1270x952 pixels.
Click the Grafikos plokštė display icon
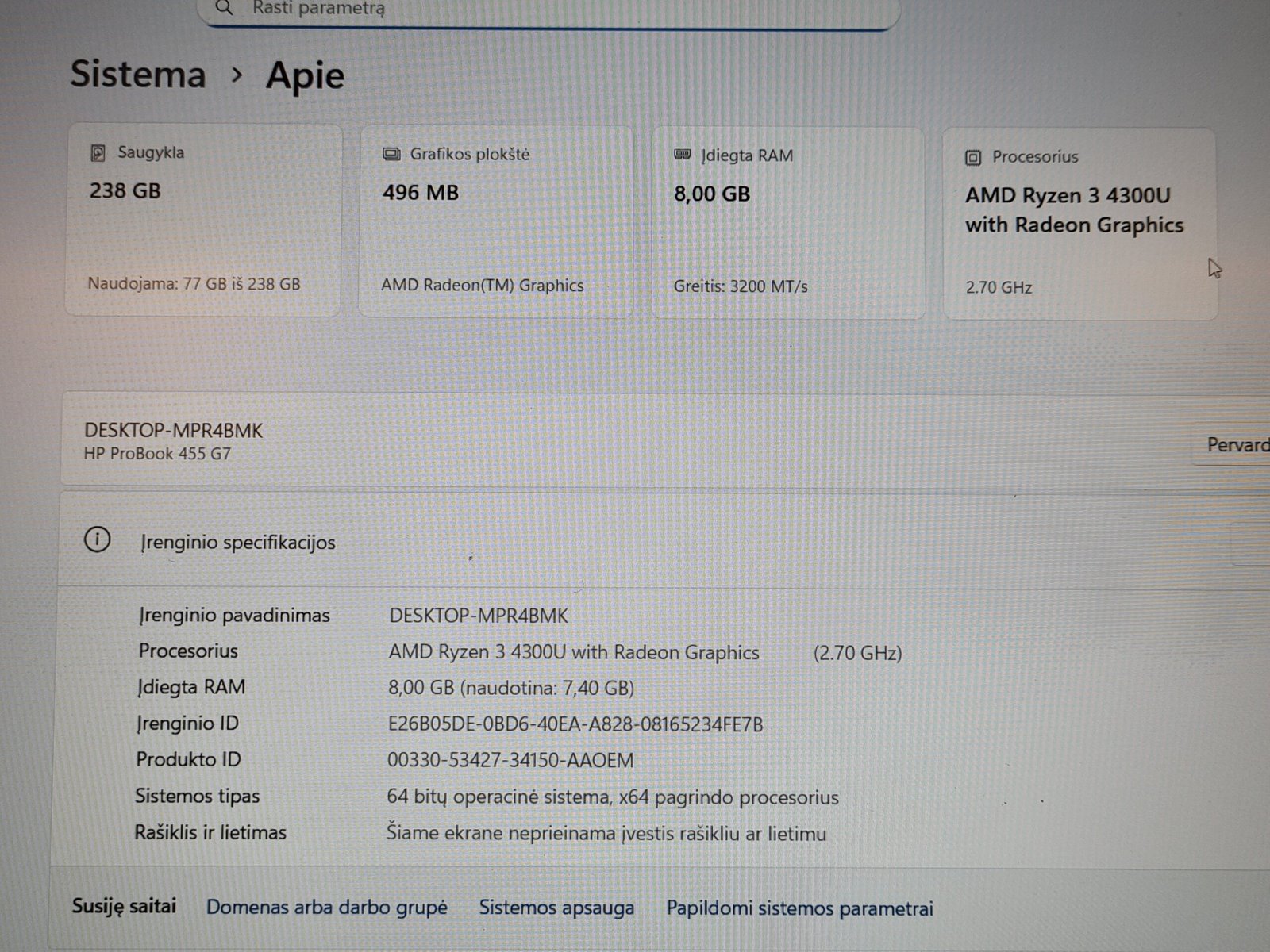coord(391,154)
